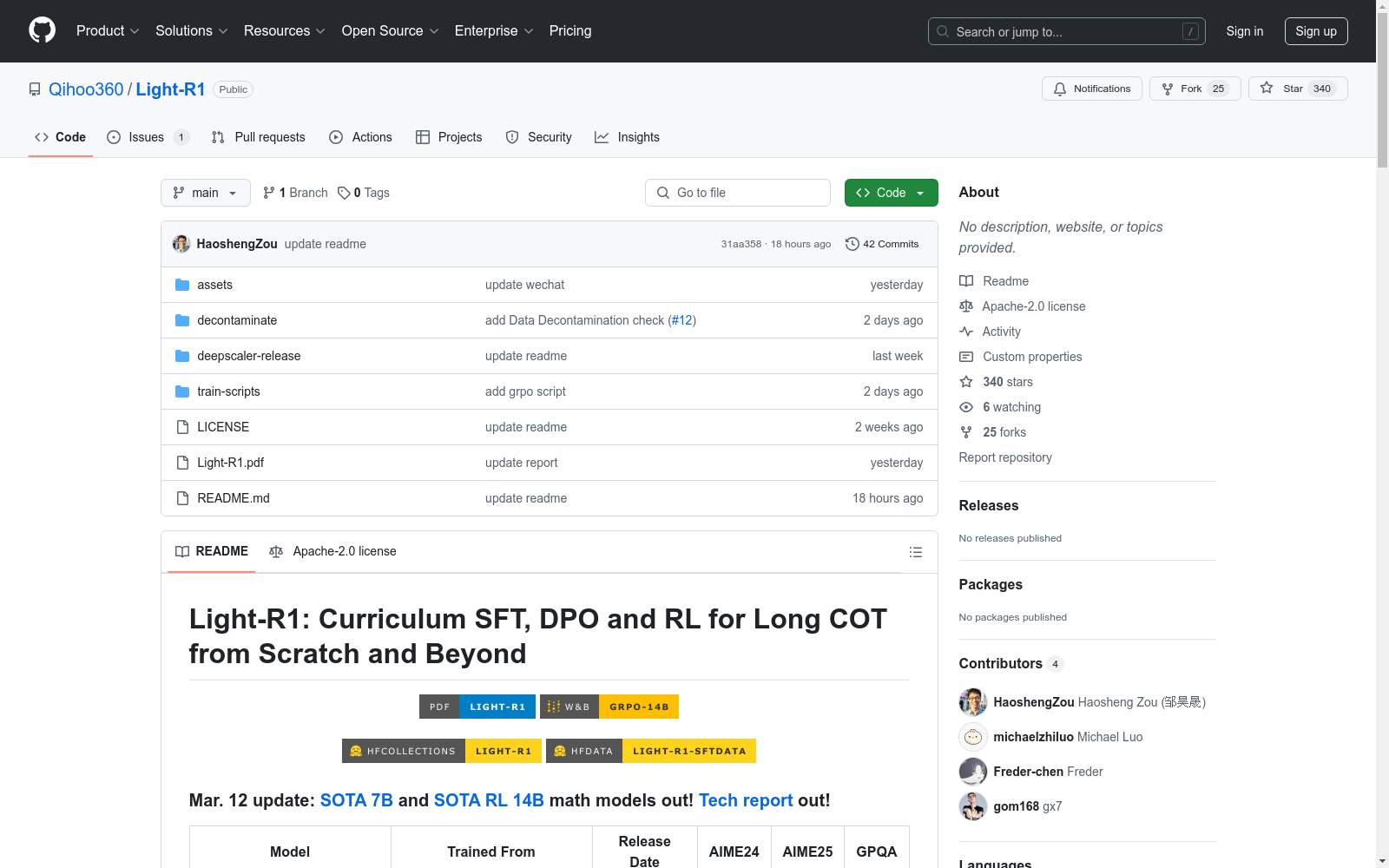Select the Code tab

[x=61, y=137]
